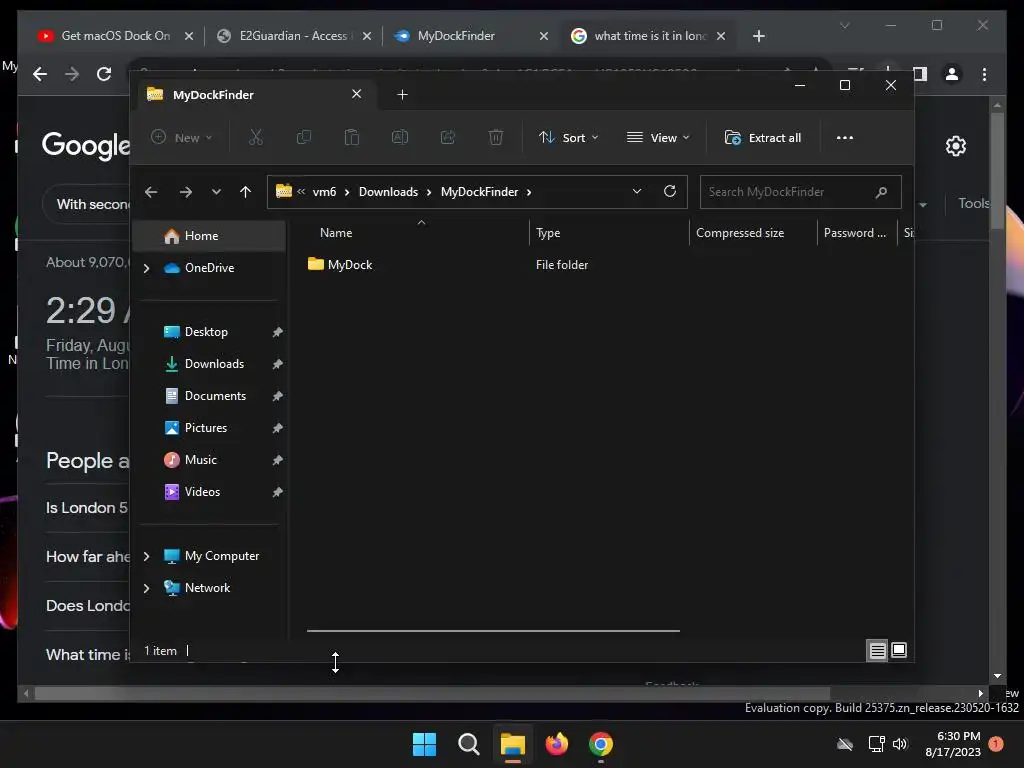Screen dimensions: 1024x768
Task: Click vm6 in the breadcrumb path
Action: click(324, 191)
